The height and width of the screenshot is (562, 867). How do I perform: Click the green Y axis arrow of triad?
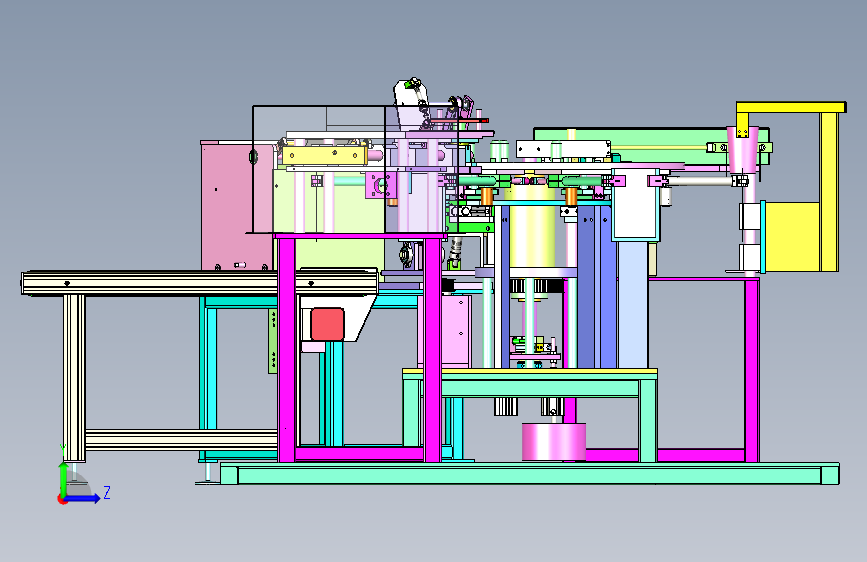[64, 479]
